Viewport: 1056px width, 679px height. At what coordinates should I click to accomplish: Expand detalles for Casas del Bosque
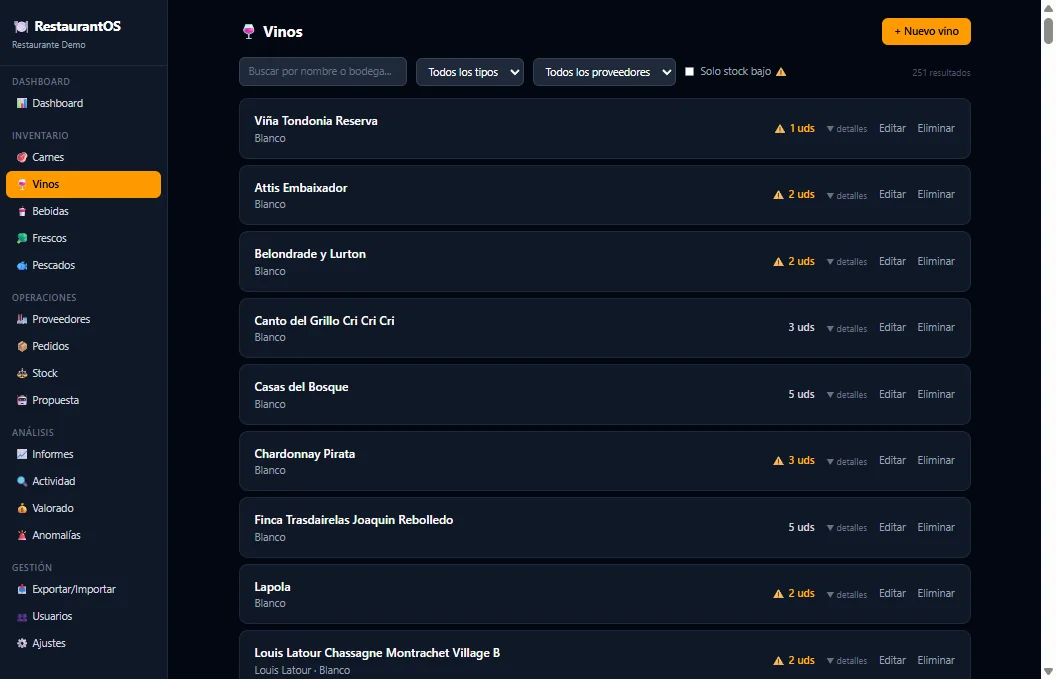[847, 395]
